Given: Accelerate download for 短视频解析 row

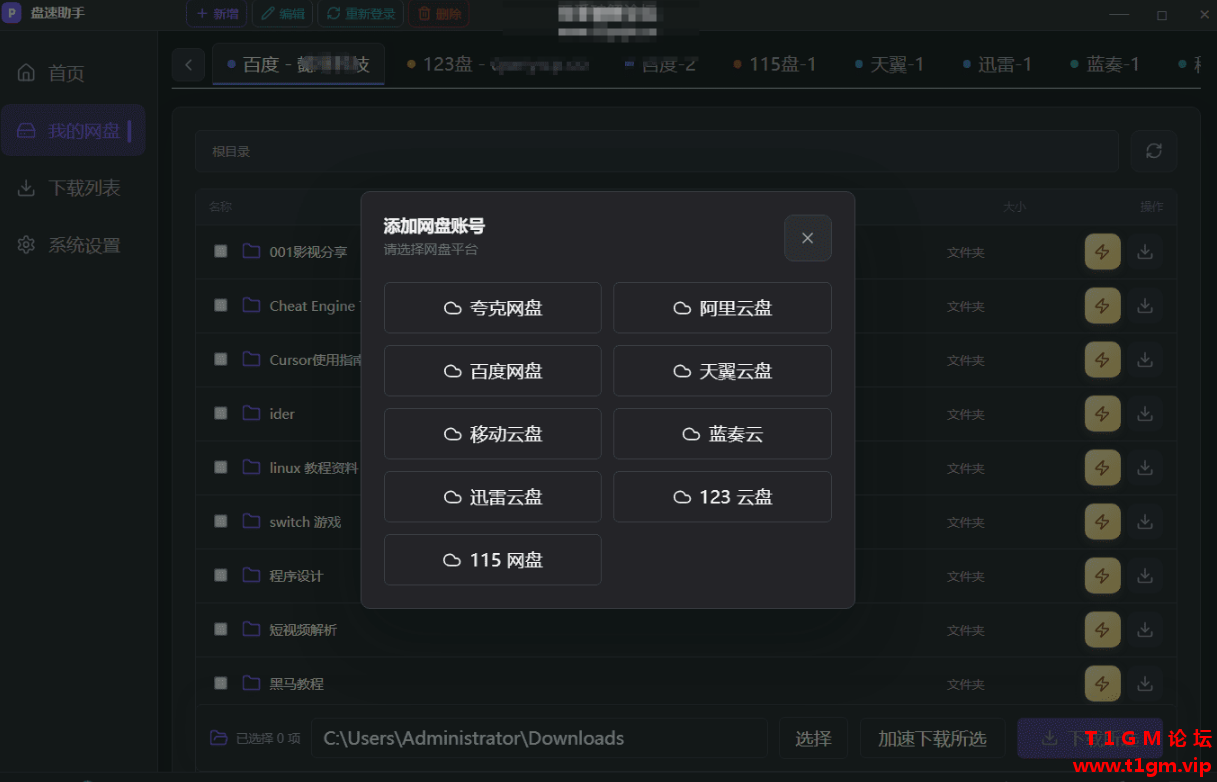Looking at the screenshot, I should click(1103, 630).
